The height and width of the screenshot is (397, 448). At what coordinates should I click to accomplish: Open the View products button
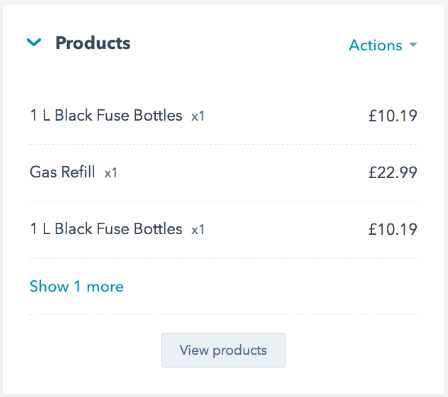click(x=223, y=350)
